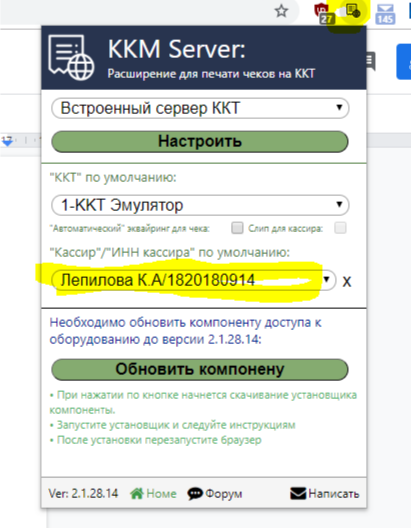Click the bookmark star icon in address bar
This screenshot has width=411, height=528.
click(x=281, y=11)
